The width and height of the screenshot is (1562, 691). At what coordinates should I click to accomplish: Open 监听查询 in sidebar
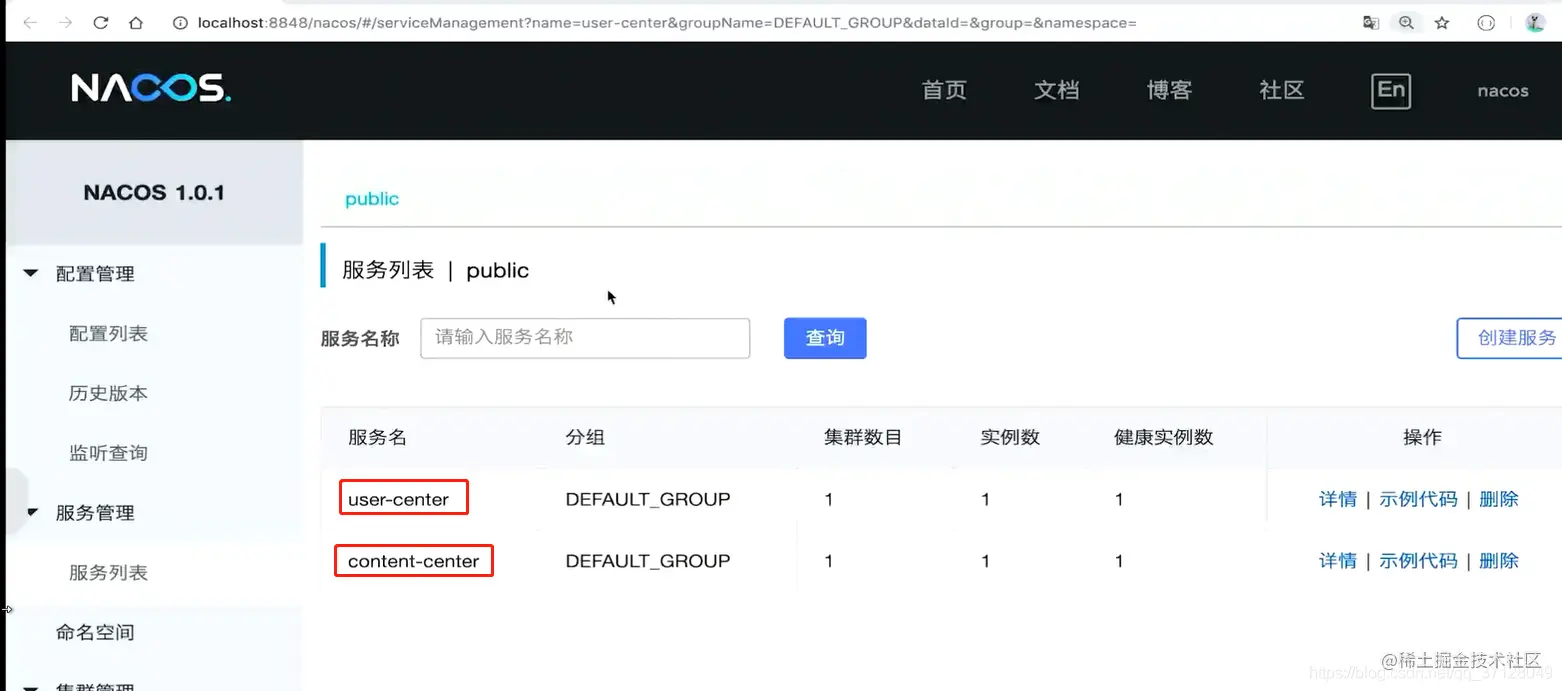(x=108, y=453)
